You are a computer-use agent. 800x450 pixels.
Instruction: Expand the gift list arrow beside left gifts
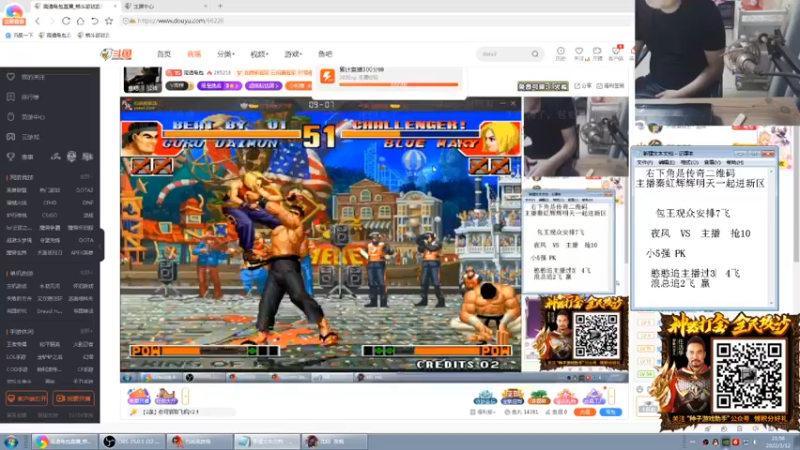coord(185,396)
